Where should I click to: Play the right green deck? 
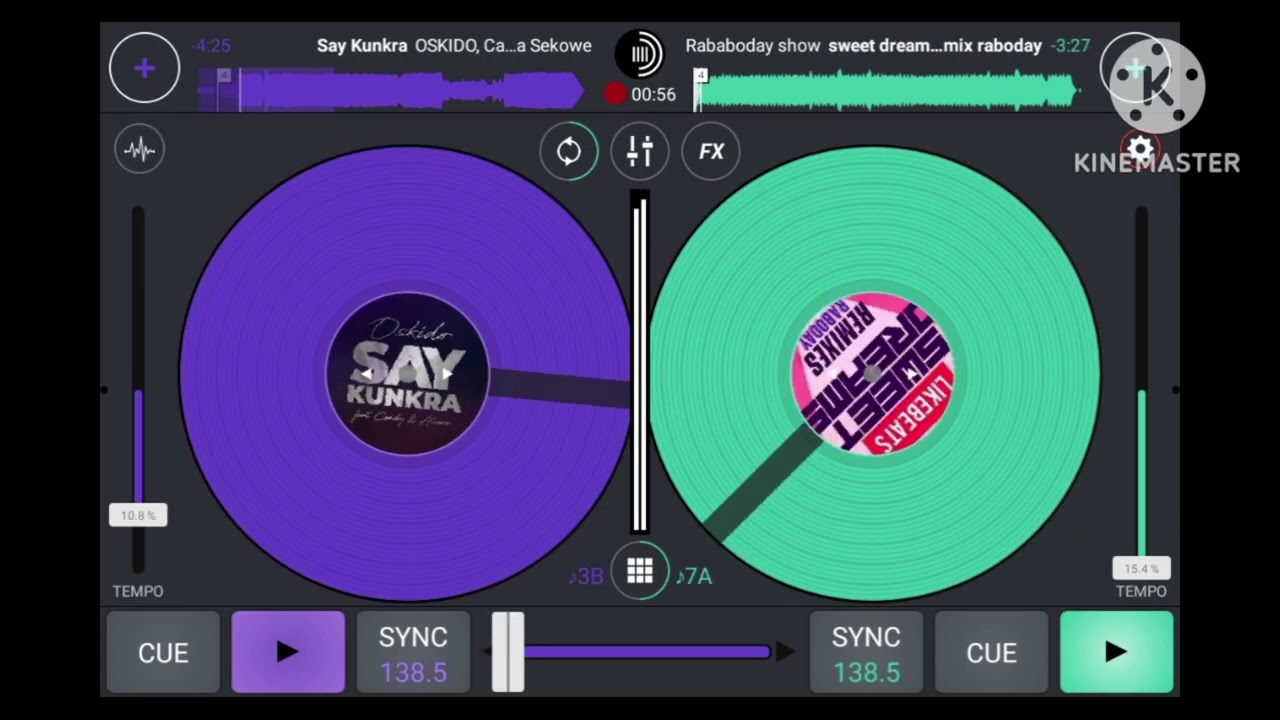(1116, 652)
